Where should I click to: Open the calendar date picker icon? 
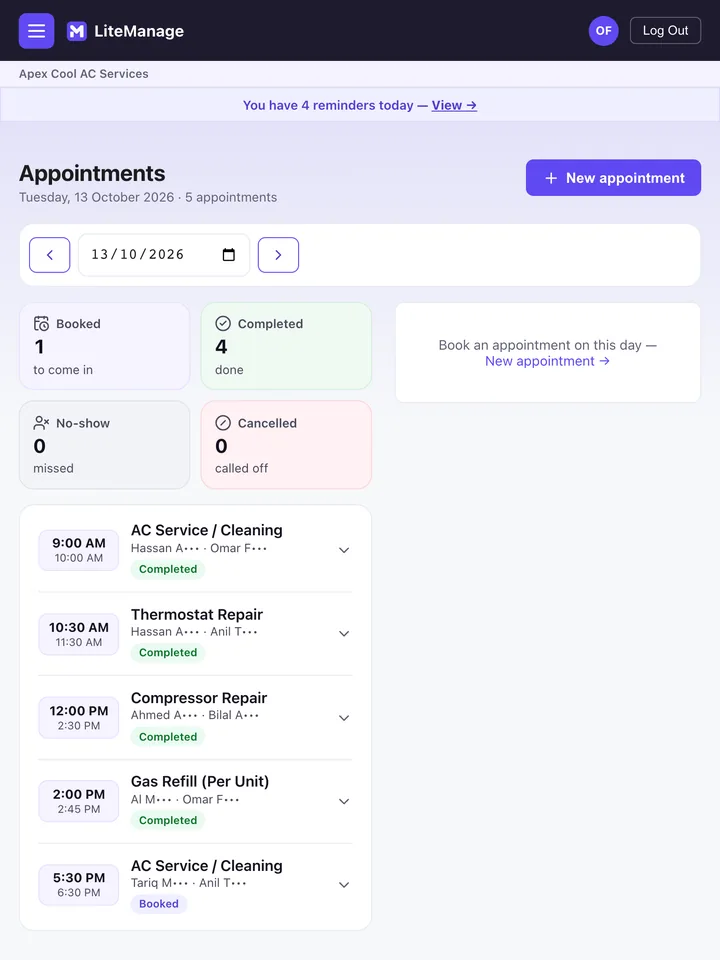tap(228, 255)
